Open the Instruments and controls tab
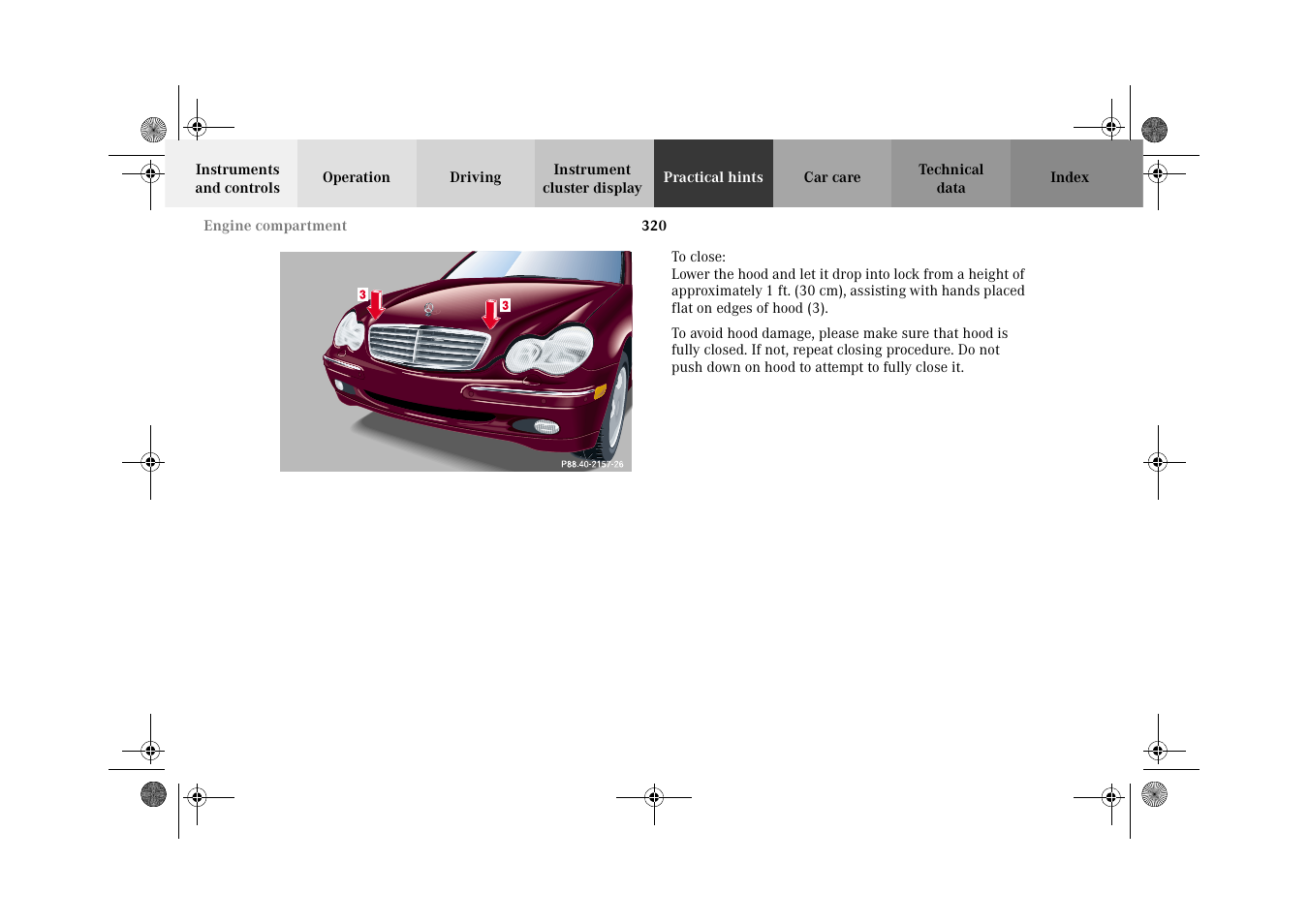Image resolution: width=1309 pixels, height=924 pixels. coord(232,173)
